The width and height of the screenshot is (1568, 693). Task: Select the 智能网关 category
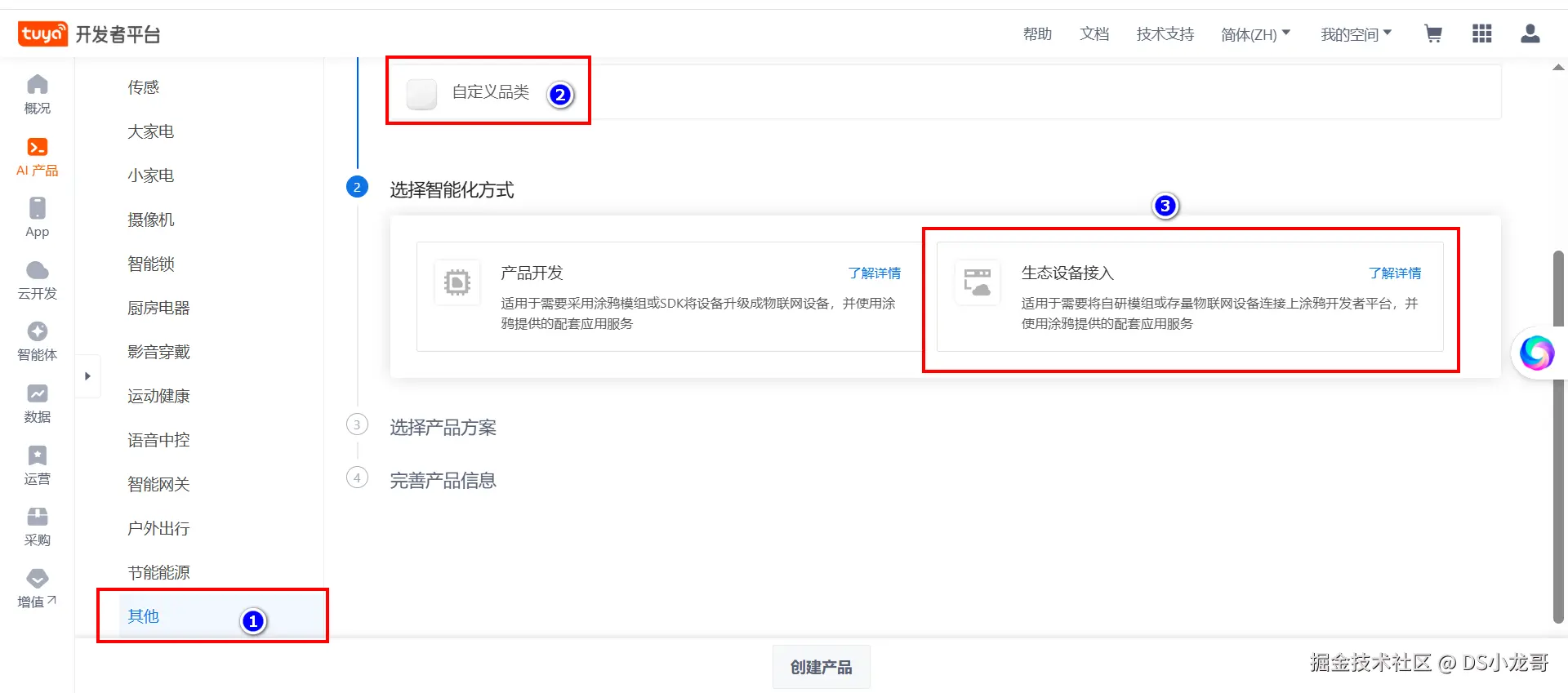point(158,484)
